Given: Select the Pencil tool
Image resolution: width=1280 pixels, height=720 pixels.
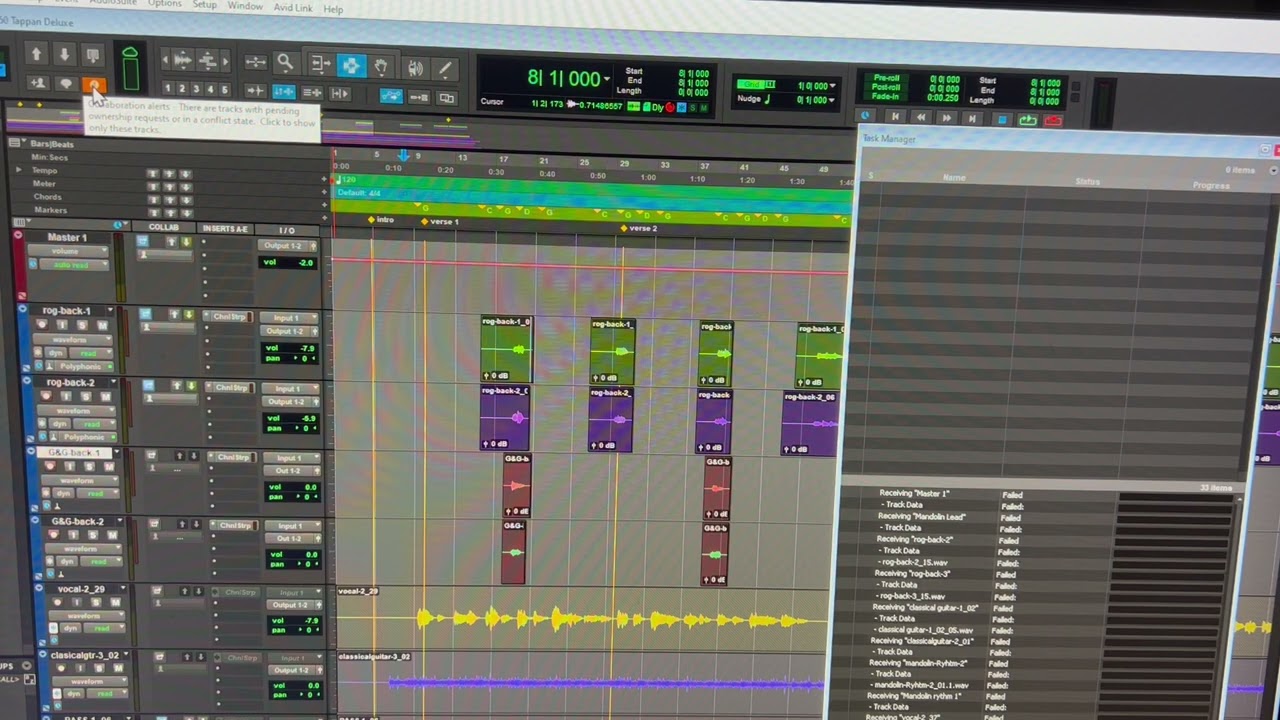Looking at the screenshot, I should point(445,69).
